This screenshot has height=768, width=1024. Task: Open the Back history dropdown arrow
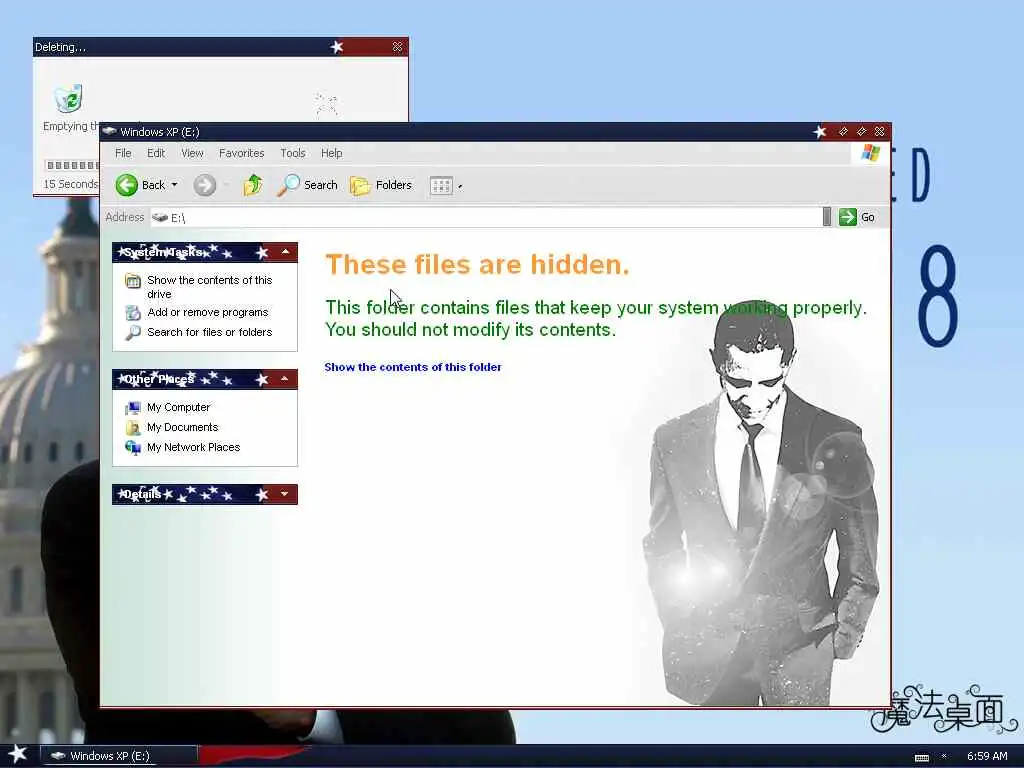pos(174,185)
